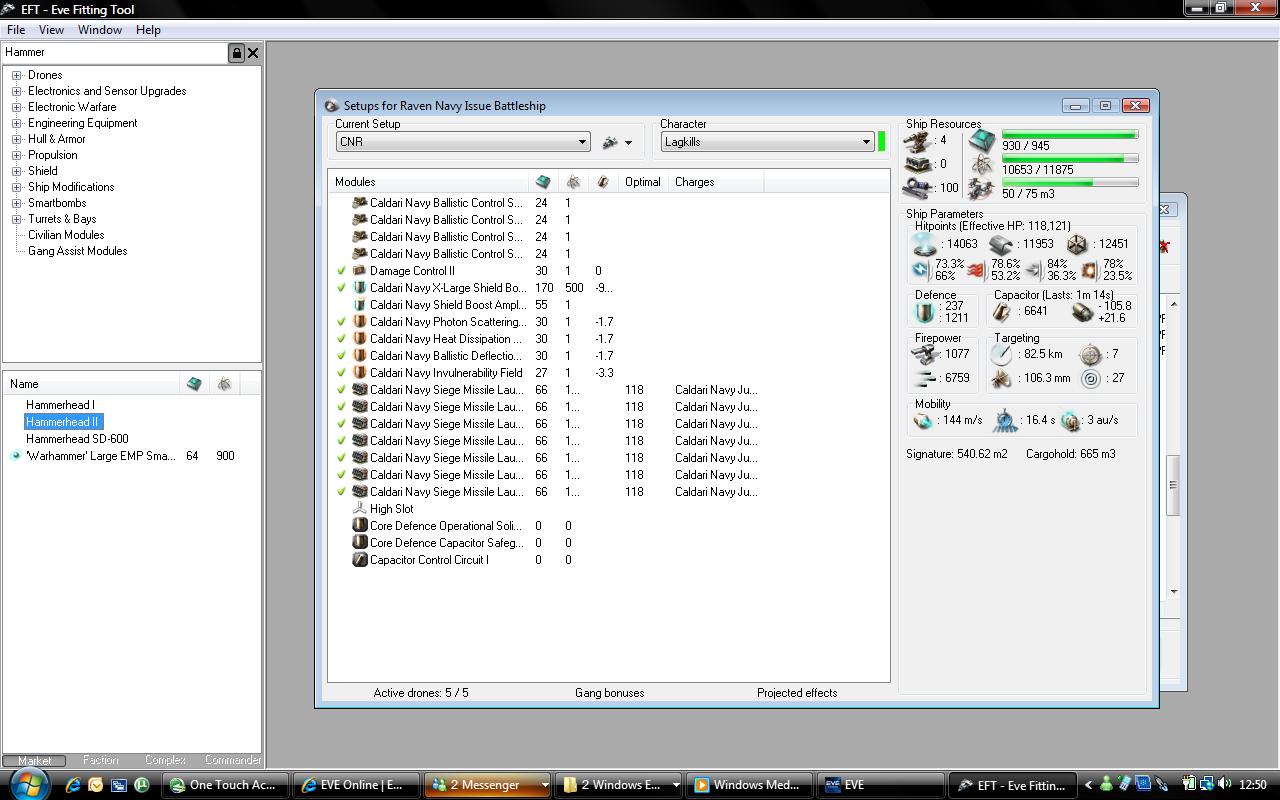1280x800 pixels.
Task: Expand the Hull & Armor category
Action: [16, 139]
